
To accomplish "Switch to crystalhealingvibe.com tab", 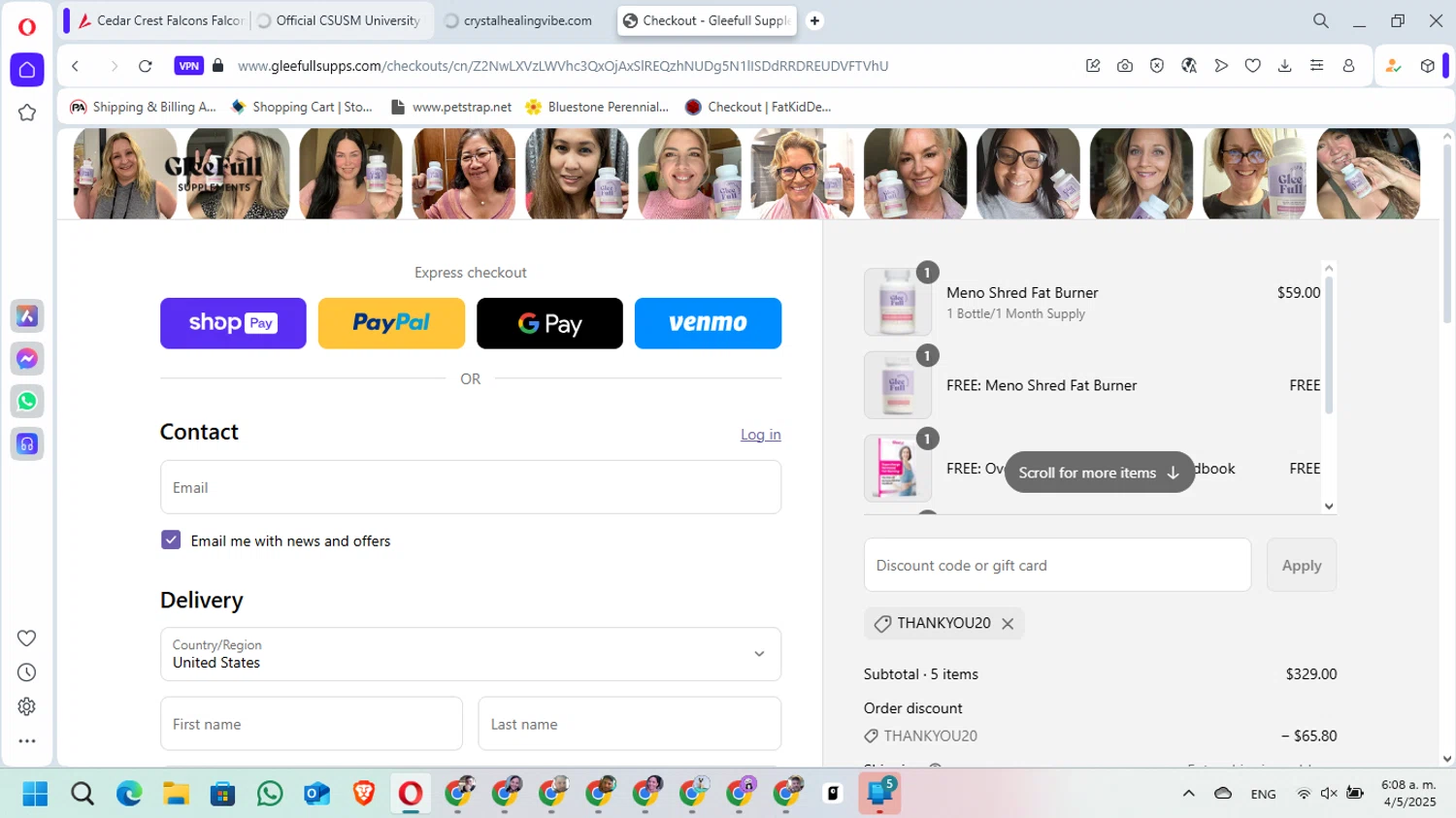I will click(x=519, y=20).
